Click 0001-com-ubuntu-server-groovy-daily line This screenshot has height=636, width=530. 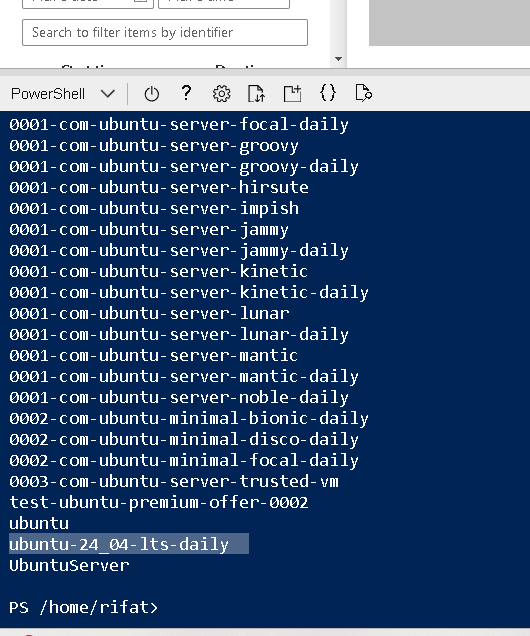click(184, 166)
